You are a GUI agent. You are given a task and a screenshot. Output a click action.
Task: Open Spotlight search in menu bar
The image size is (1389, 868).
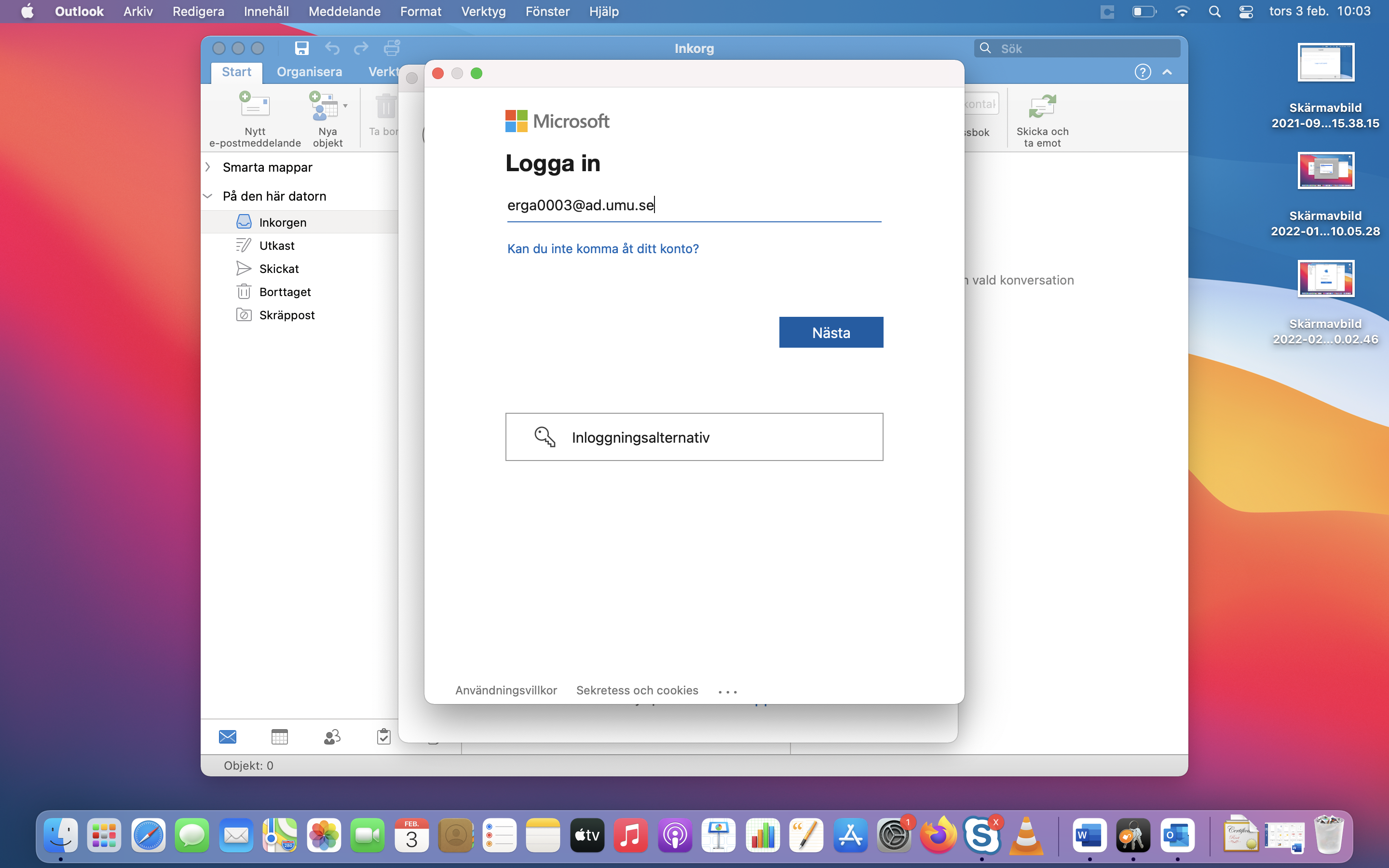click(1214, 12)
